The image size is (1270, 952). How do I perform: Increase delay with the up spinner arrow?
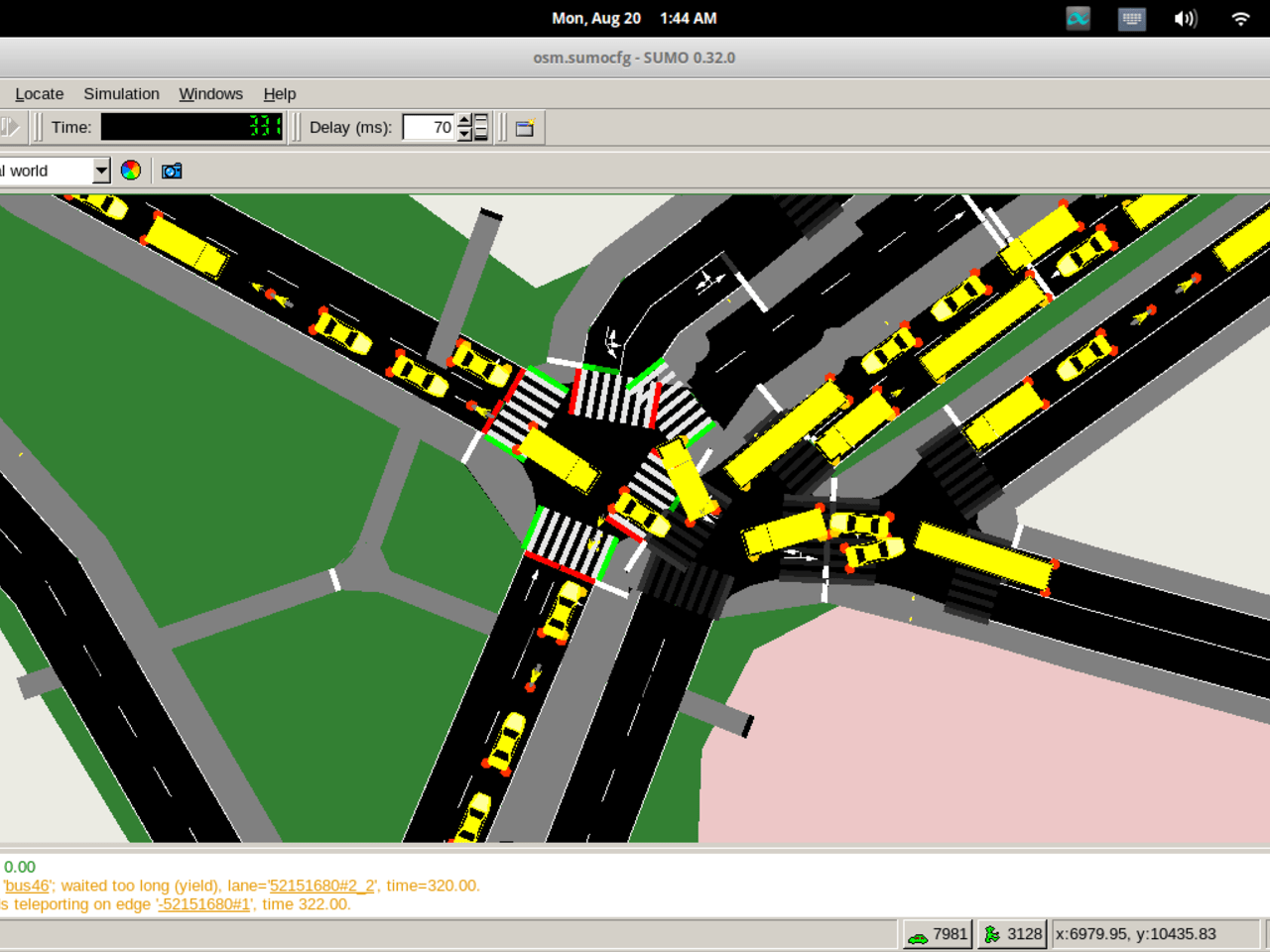point(464,121)
